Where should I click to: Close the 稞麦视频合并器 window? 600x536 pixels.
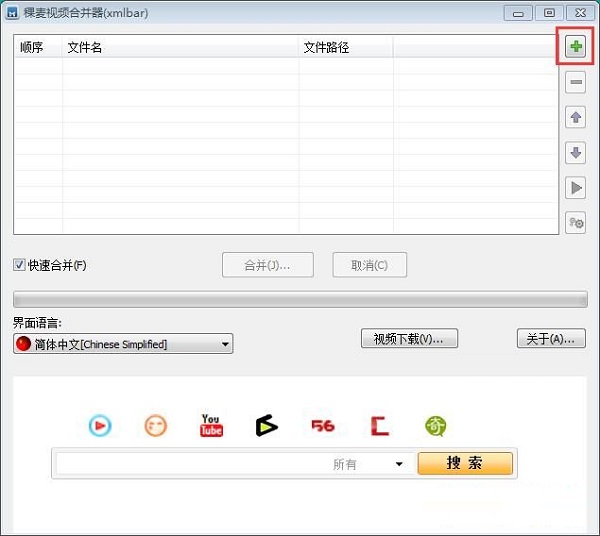point(580,13)
